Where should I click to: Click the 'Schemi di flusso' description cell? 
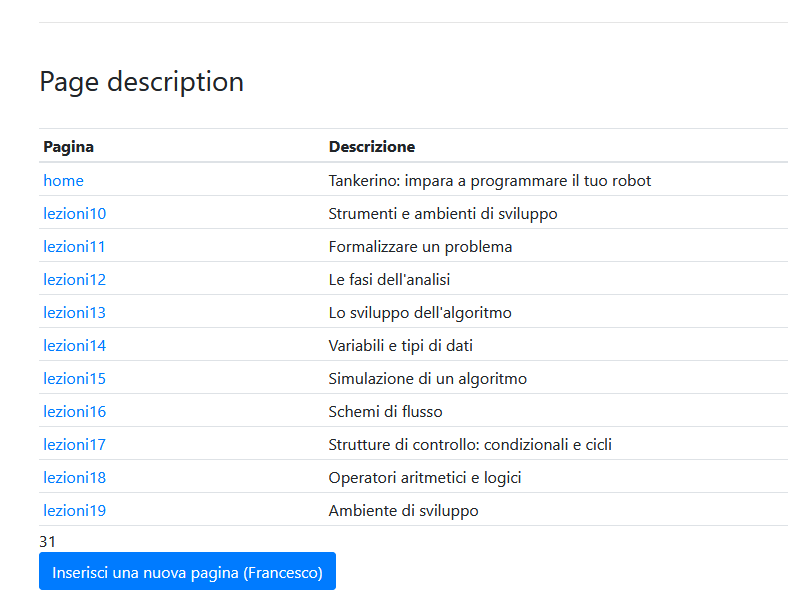(385, 412)
